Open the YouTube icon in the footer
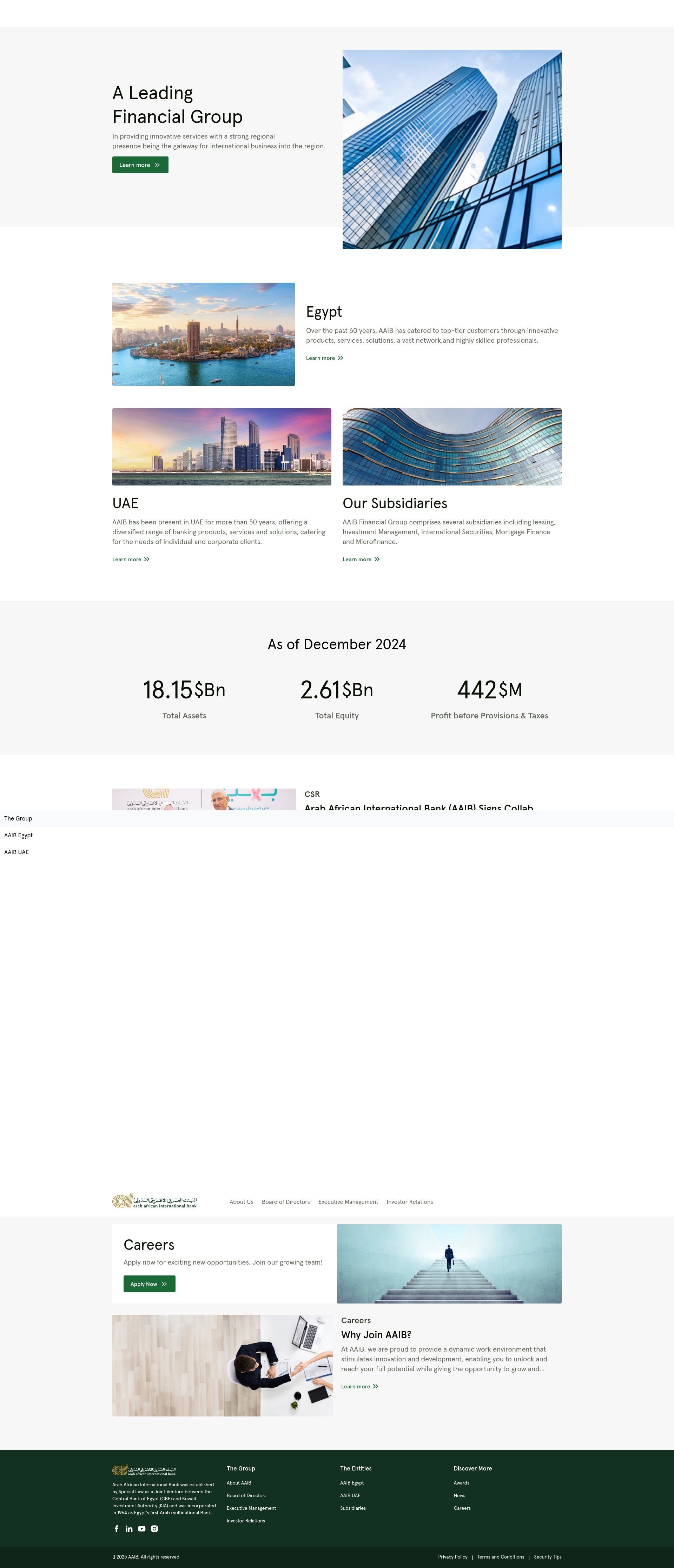This screenshot has width=674, height=1568. [x=142, y=1528]
